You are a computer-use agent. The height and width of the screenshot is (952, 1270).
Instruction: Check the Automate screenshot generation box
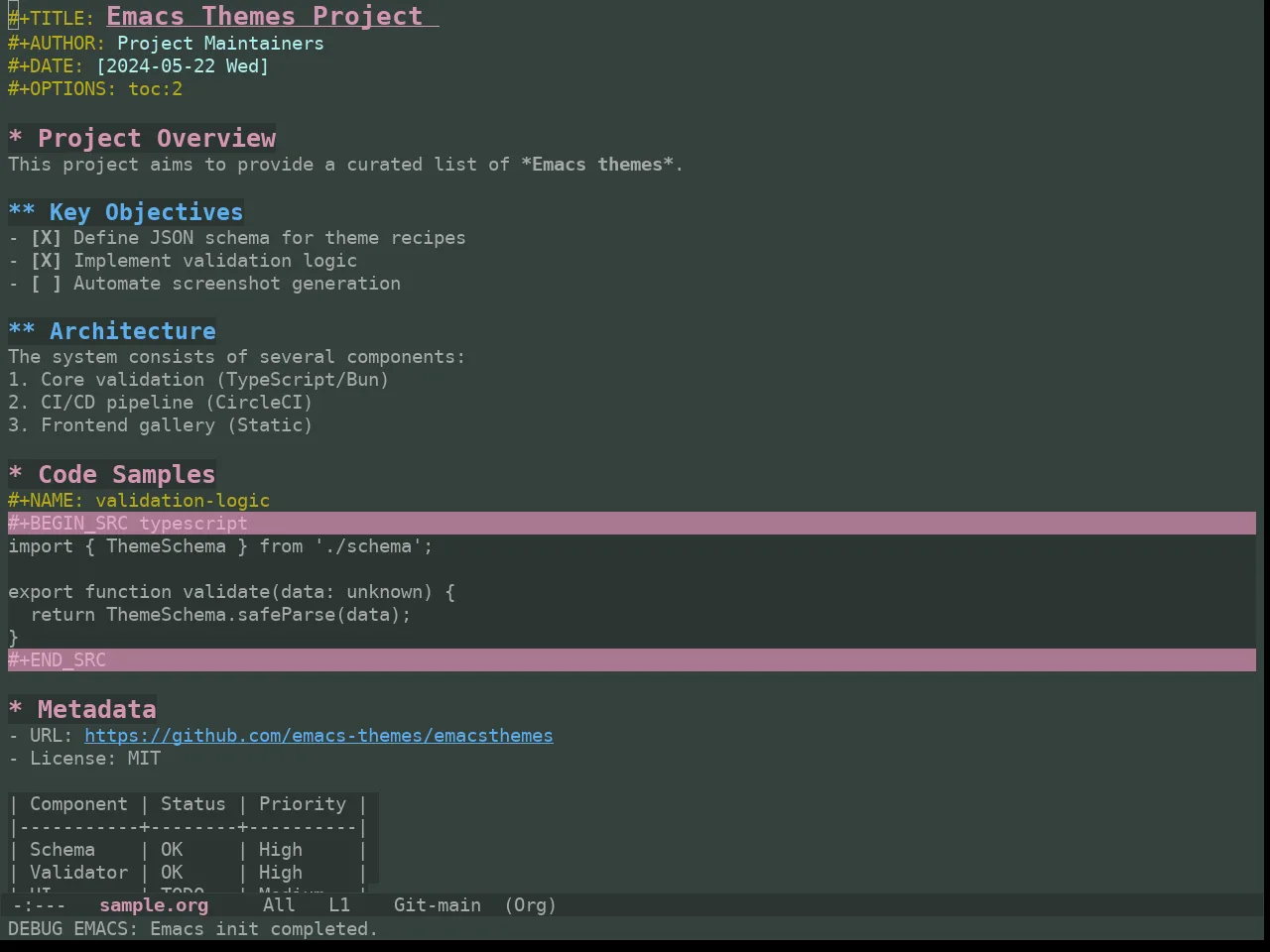(x=46, y=284)
